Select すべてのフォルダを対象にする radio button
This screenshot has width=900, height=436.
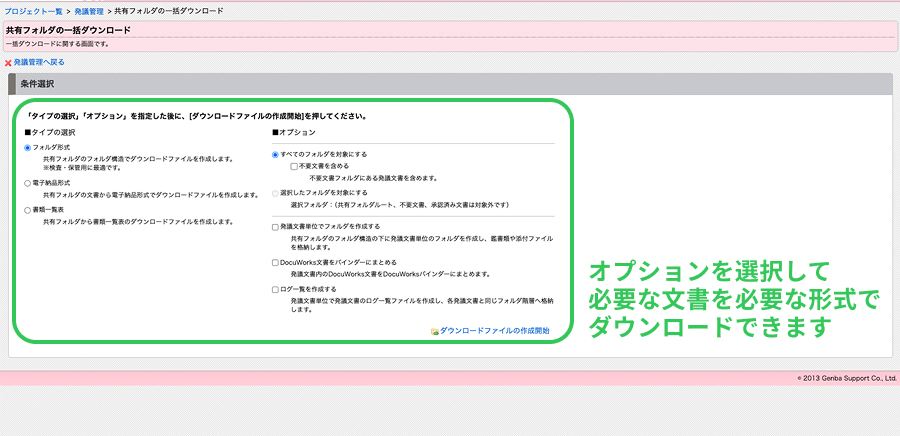click(x=276, y=155)
